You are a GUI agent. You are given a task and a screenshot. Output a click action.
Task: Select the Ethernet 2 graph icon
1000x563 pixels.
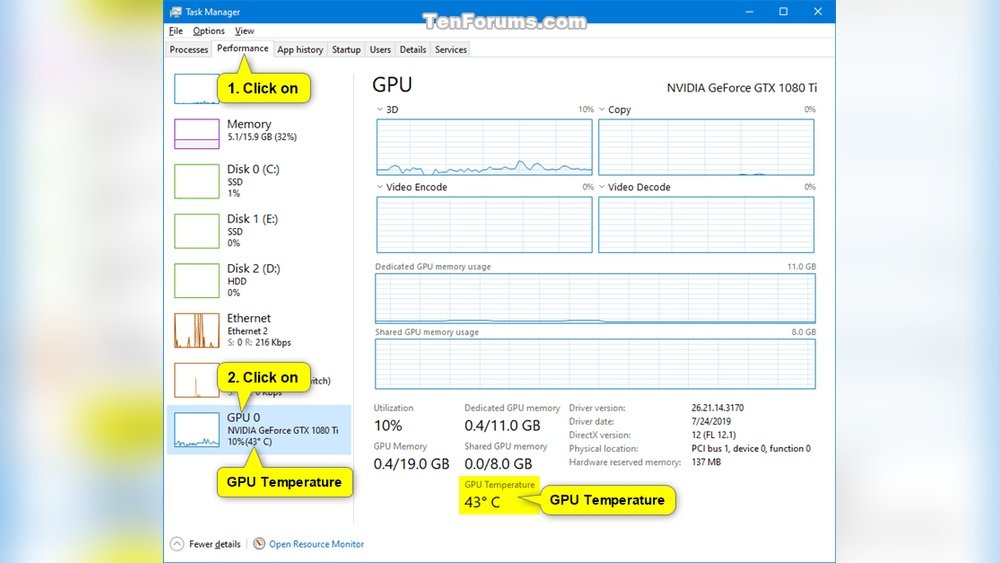click(x=196, y=330)
